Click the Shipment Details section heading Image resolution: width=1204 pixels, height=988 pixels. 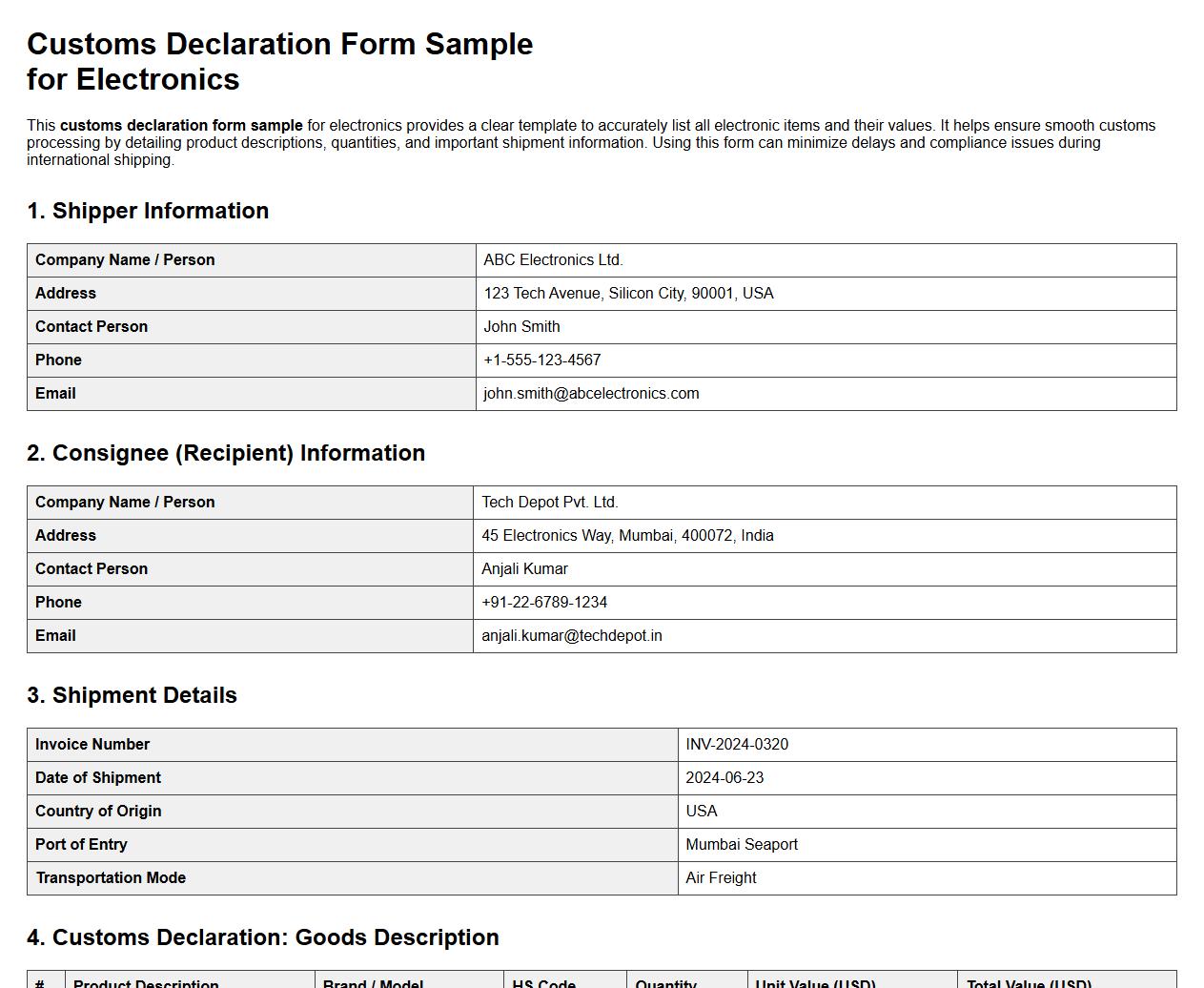point(133,695)
